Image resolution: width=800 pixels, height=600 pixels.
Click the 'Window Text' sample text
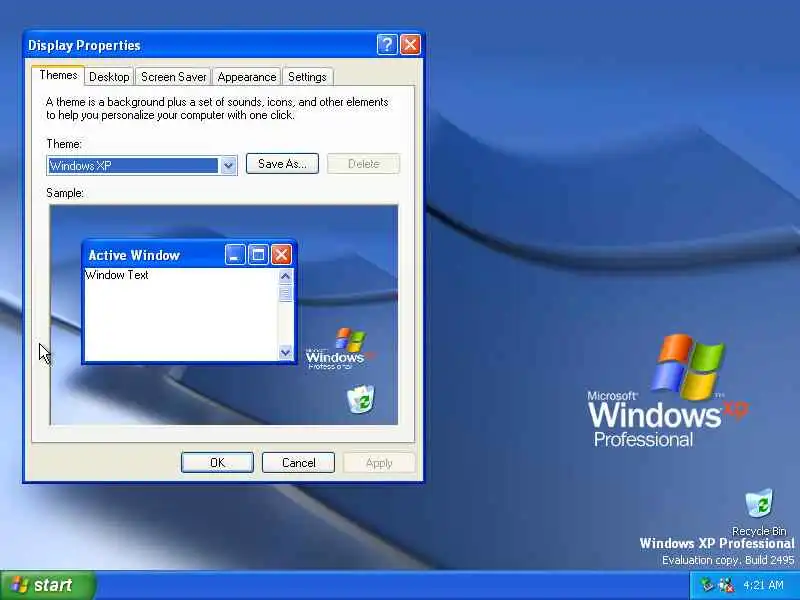click(x=117, y=275)
